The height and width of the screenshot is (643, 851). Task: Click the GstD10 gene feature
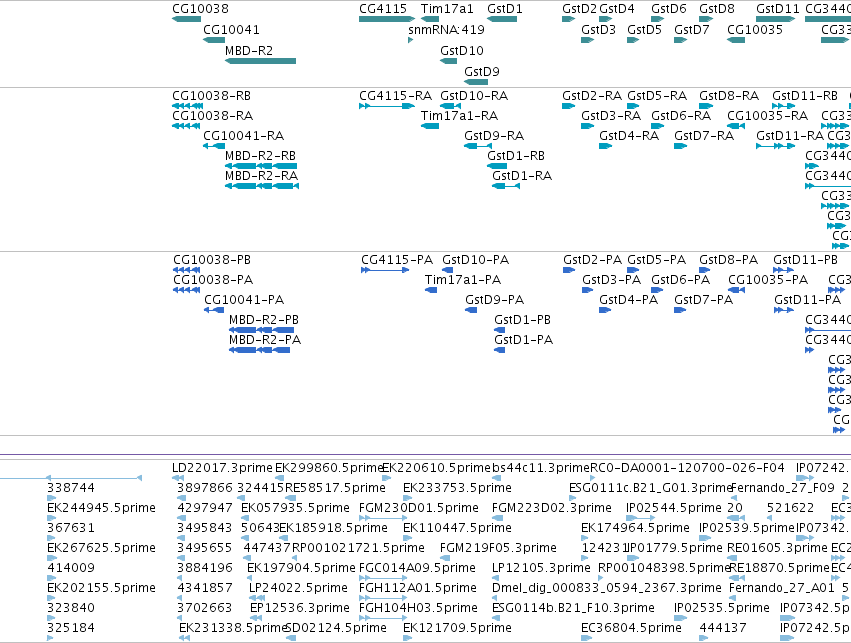click(x=448, y=61)
